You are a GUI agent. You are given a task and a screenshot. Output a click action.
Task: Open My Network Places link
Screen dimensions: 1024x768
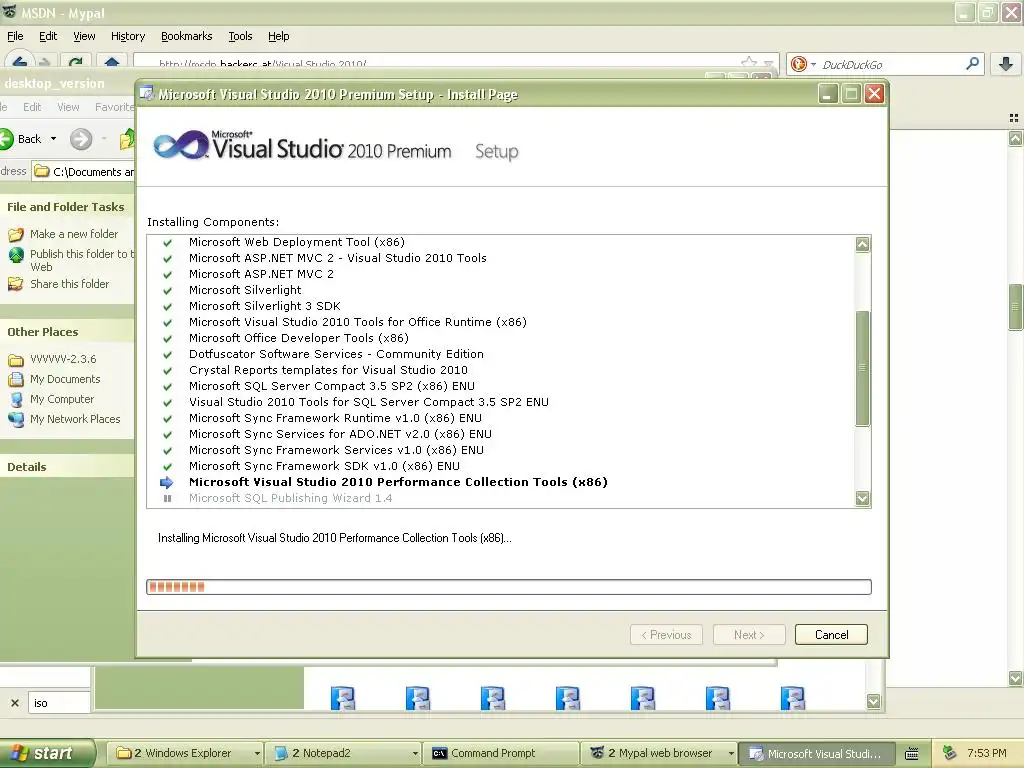pyautogui.click(x=75, y=419)
